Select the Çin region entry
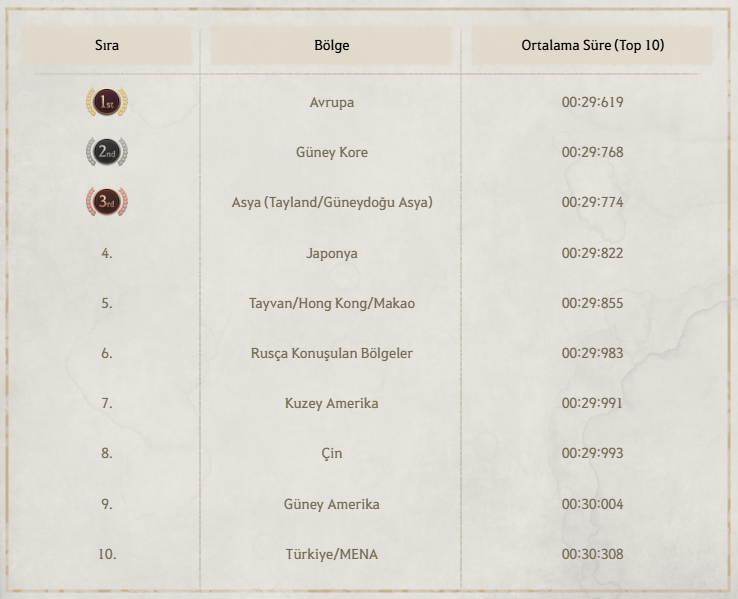738x599 pixels. 332,453
